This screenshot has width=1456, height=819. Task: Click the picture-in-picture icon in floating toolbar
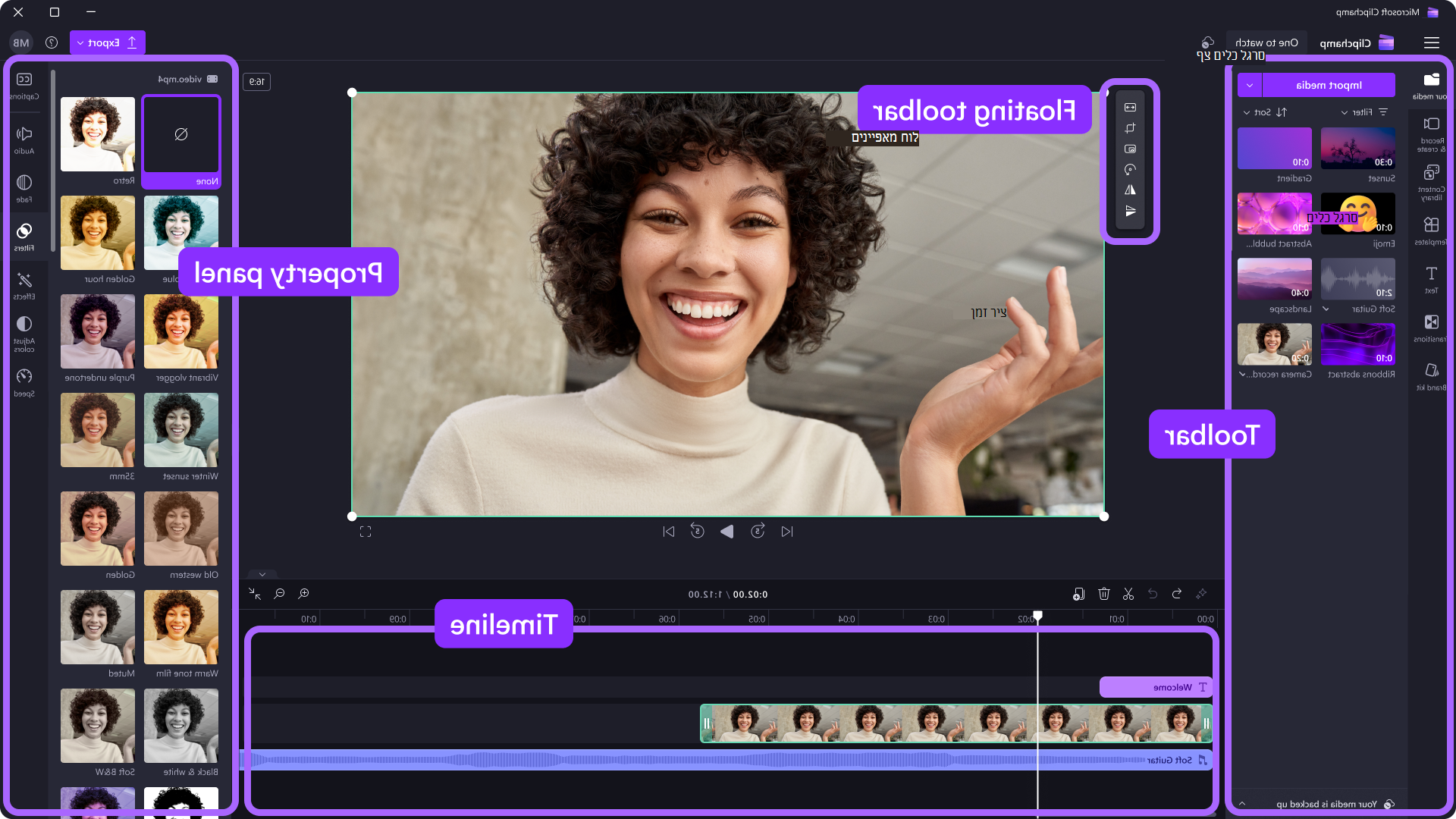pyautogui.click(x=1130, y=149)
